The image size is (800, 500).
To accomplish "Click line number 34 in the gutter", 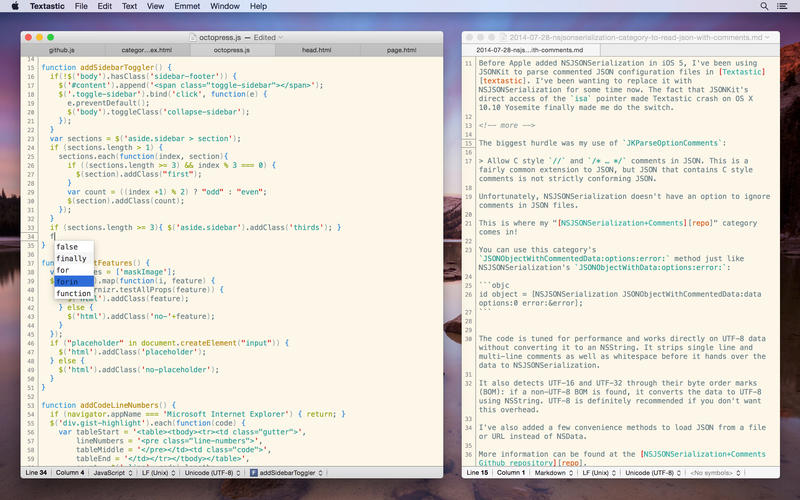I will (x=31, y=237).
